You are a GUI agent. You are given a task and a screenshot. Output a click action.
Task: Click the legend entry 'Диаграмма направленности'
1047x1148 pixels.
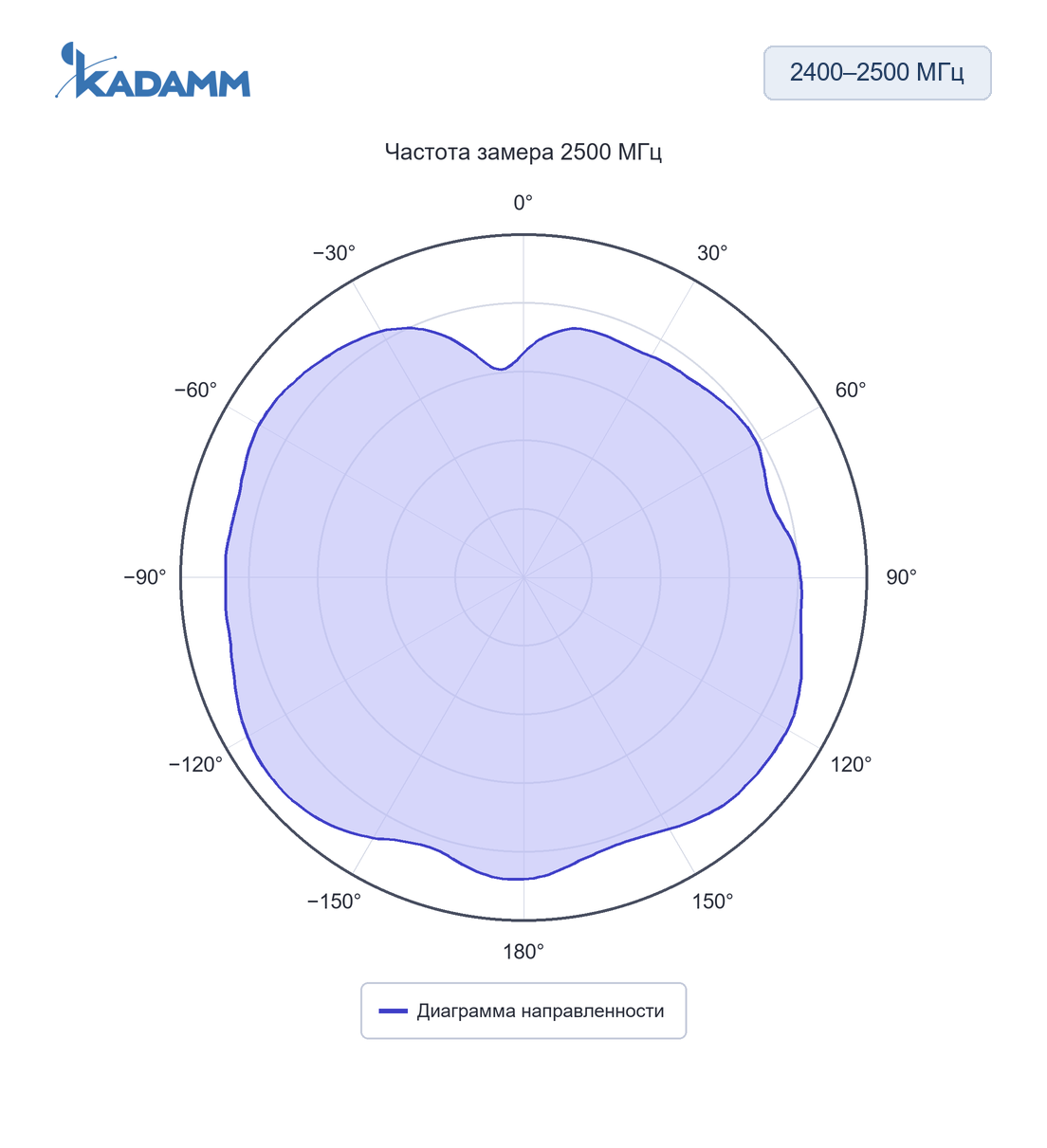click(x=523, y=1011)
